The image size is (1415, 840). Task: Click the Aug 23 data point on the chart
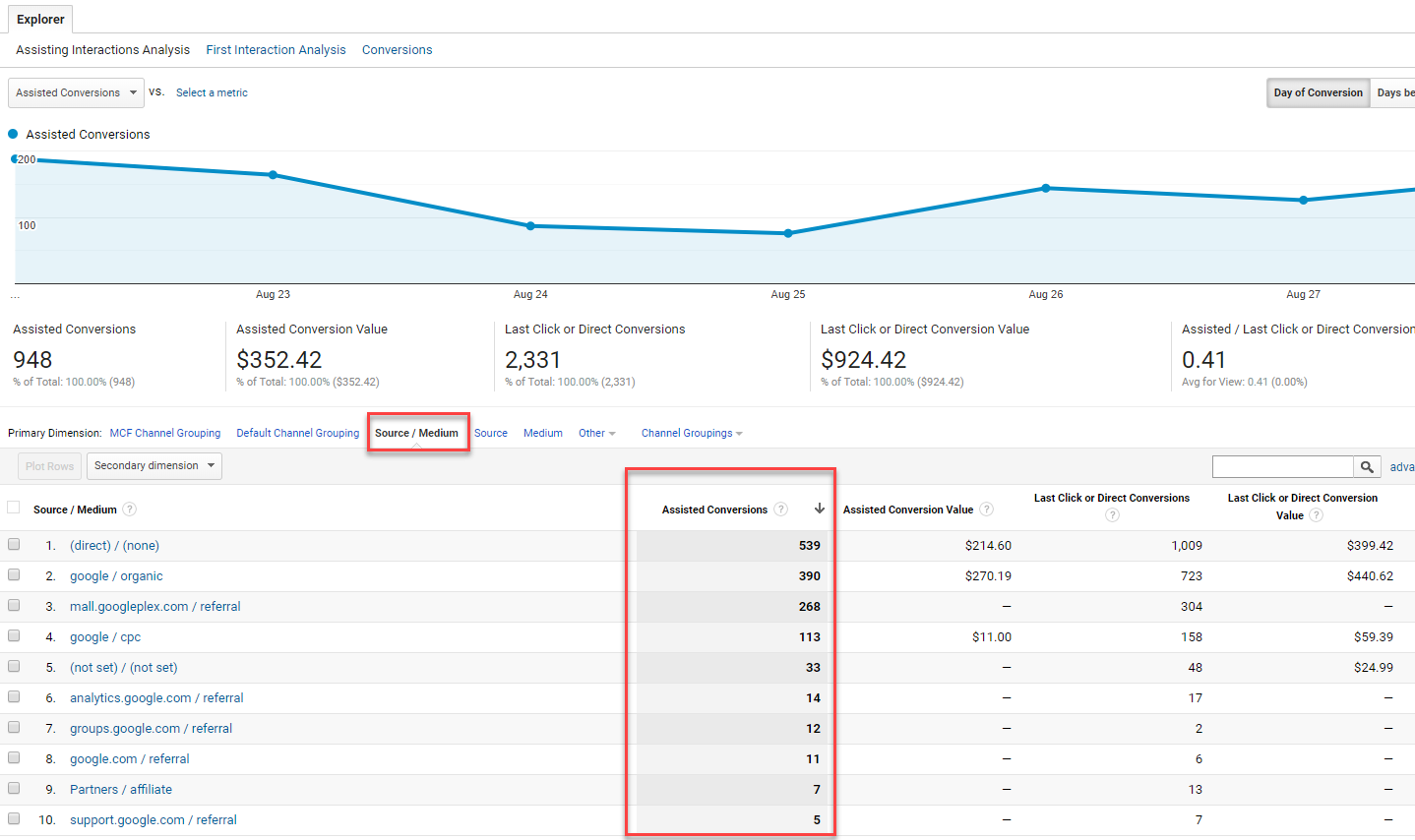point(274,175)
